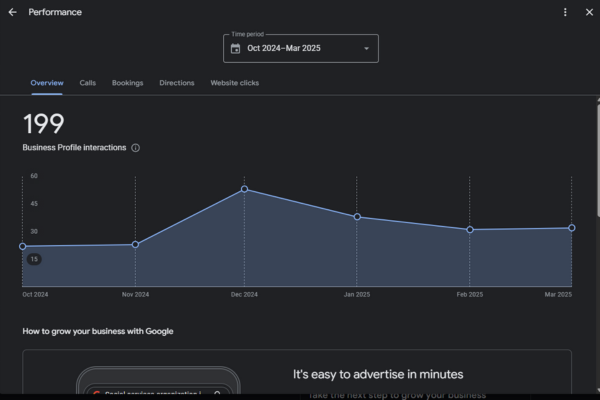Click the Business Profile interactions label
The image size is (600, 400).
(x=74, y=148)
